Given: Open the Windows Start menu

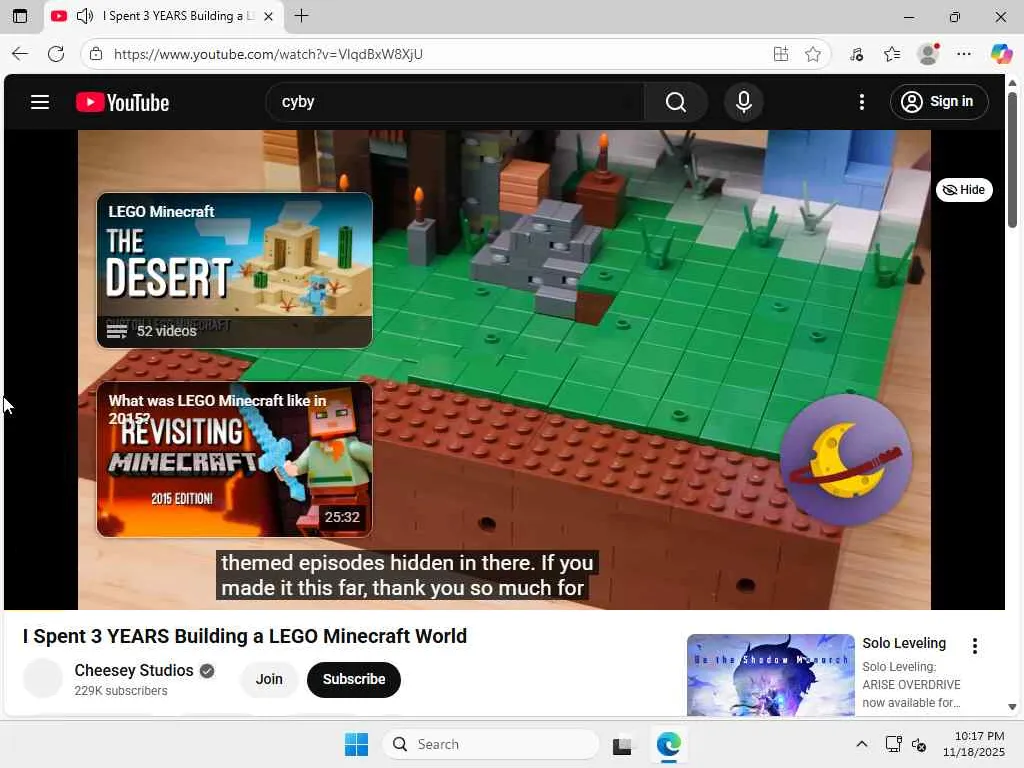Looking at the screenshot, I should 357,744.
